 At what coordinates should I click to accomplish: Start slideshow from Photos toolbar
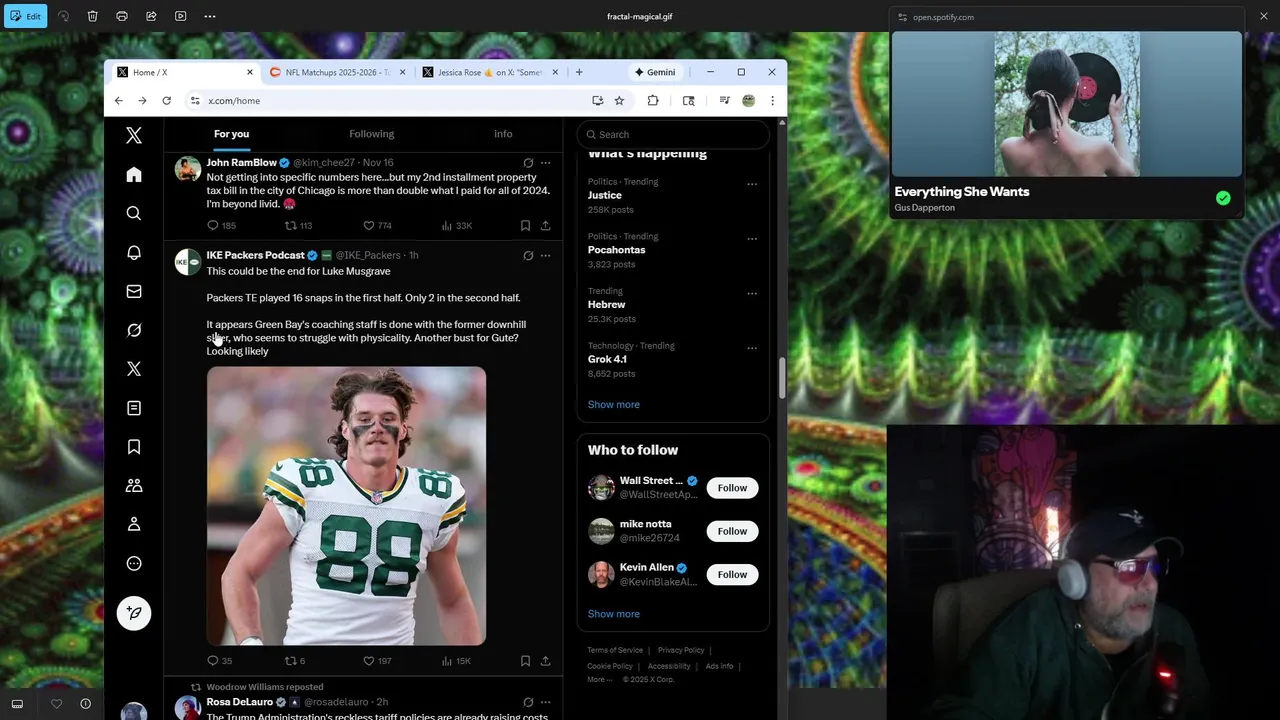(180, 16)
